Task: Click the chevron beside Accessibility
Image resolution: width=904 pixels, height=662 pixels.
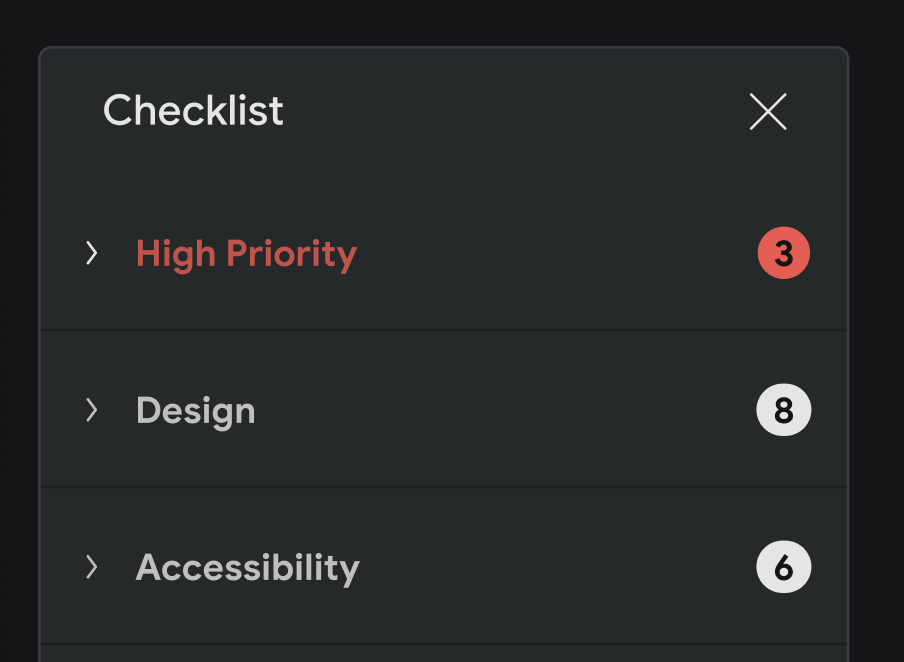Action: tap(91, 567)
